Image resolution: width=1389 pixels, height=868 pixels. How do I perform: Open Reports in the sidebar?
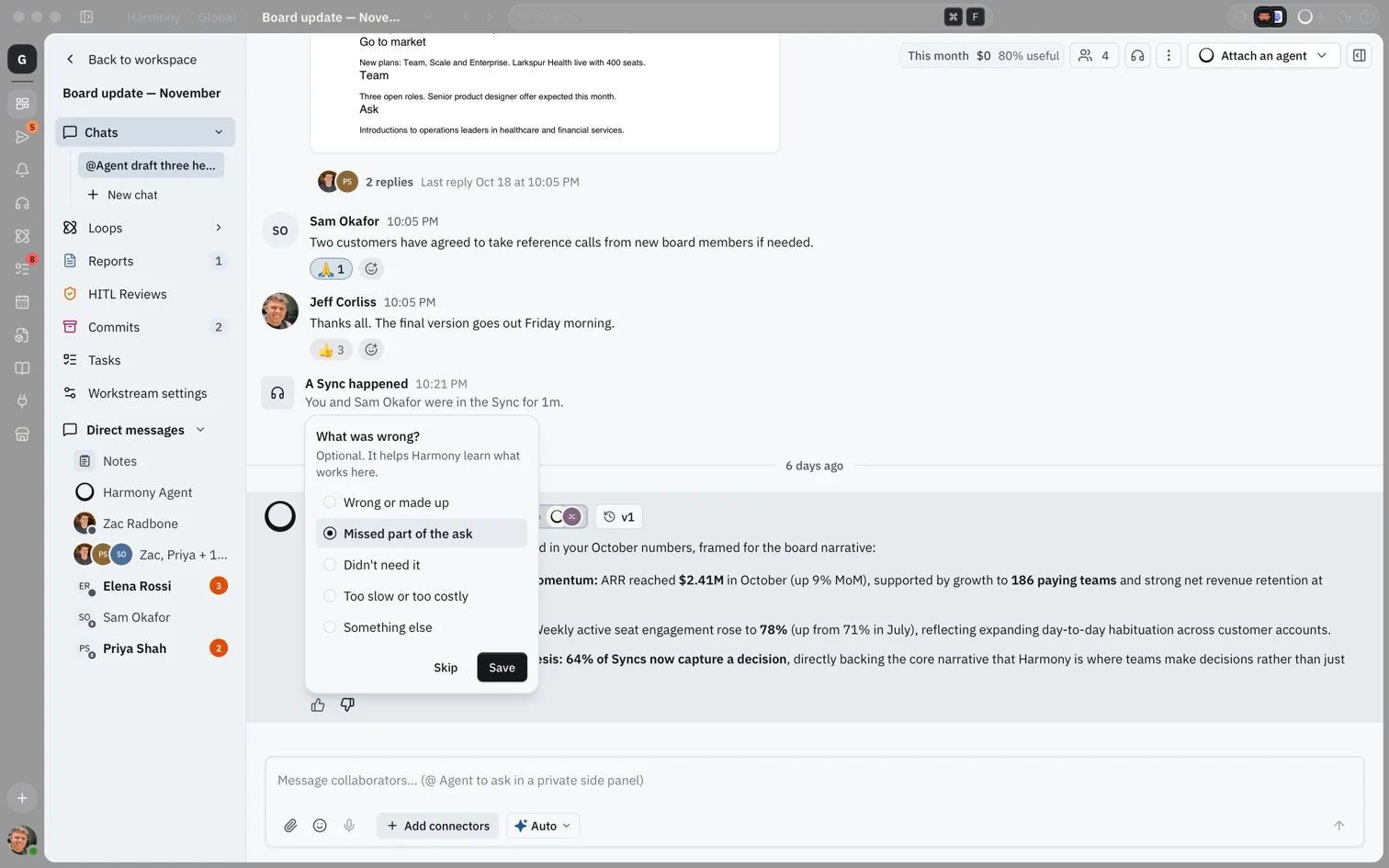pos(145,261)
